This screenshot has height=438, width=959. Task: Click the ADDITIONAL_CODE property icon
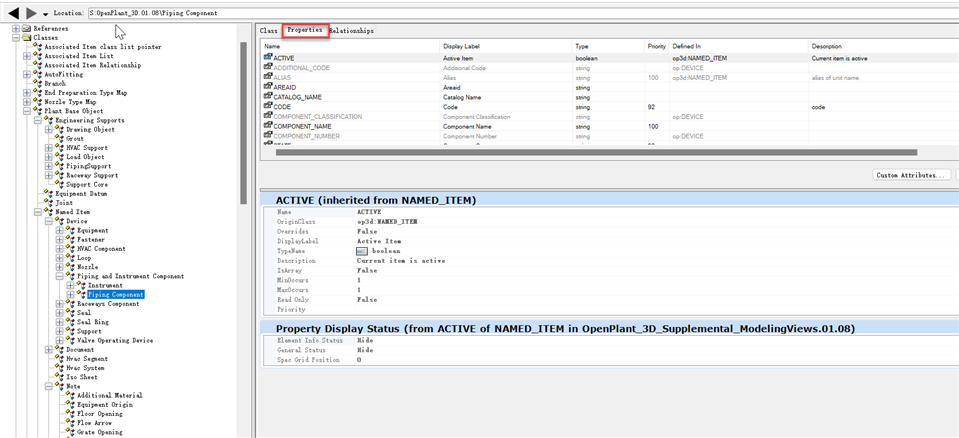point(268,68)
